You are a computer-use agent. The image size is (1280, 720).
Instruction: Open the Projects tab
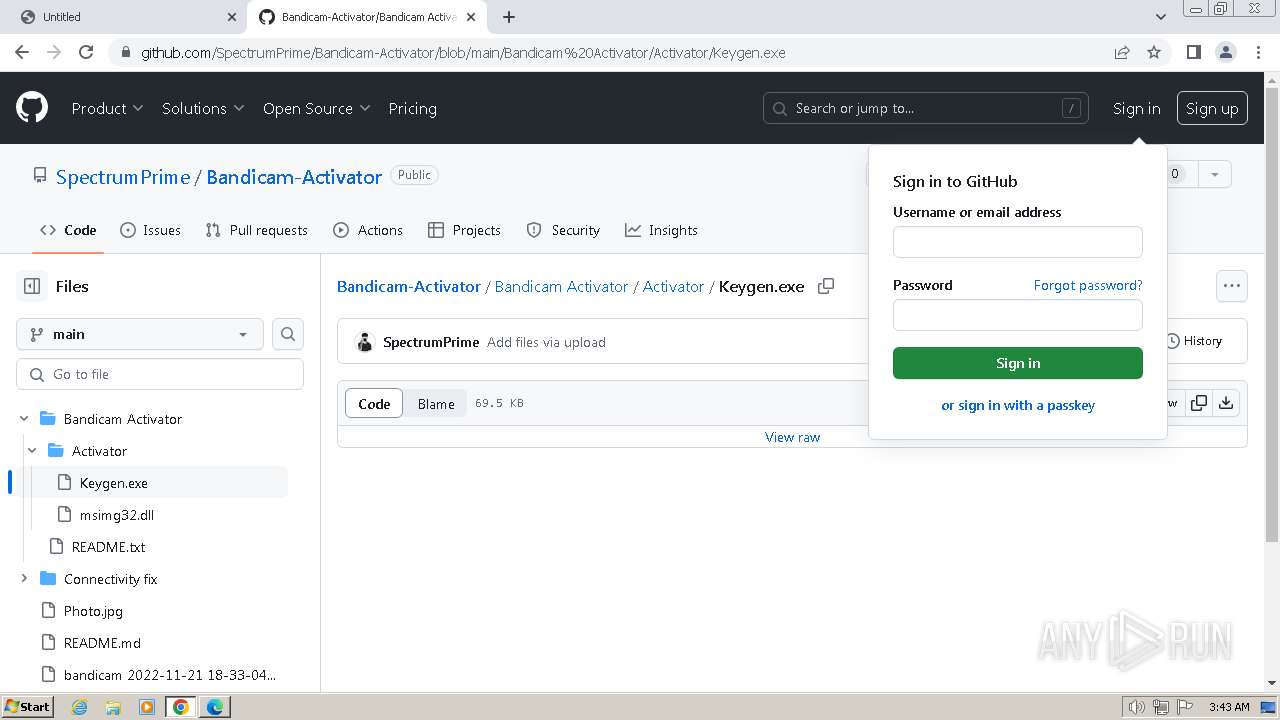coord(464,230)
